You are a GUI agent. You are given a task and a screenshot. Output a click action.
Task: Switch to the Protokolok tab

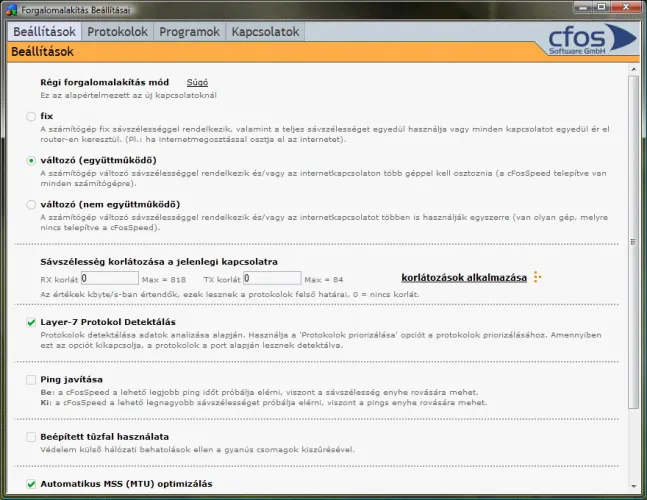coord(117,32)
